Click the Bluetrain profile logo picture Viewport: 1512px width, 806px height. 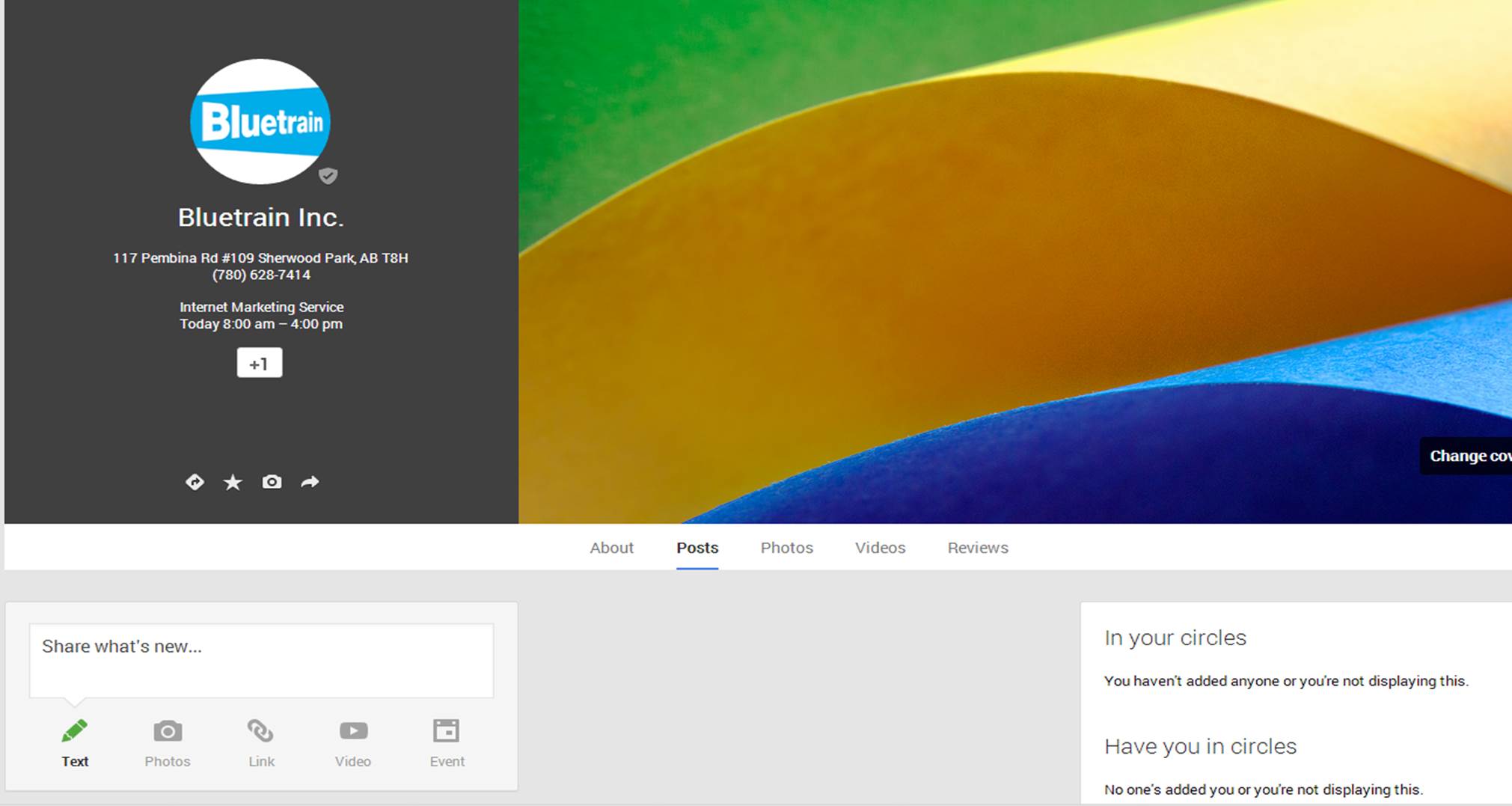[x=260, y=122]
